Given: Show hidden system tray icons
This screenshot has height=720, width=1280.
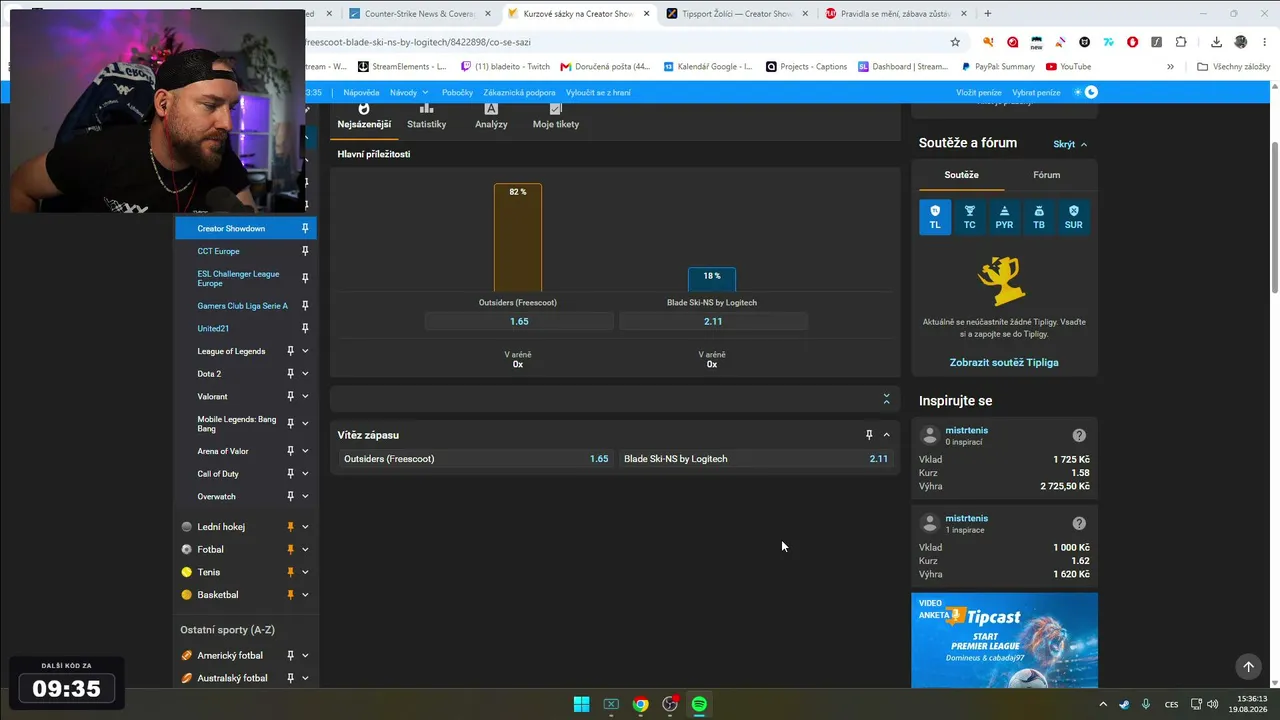Looking at the screenshot, I should (x=1103, y=704).
